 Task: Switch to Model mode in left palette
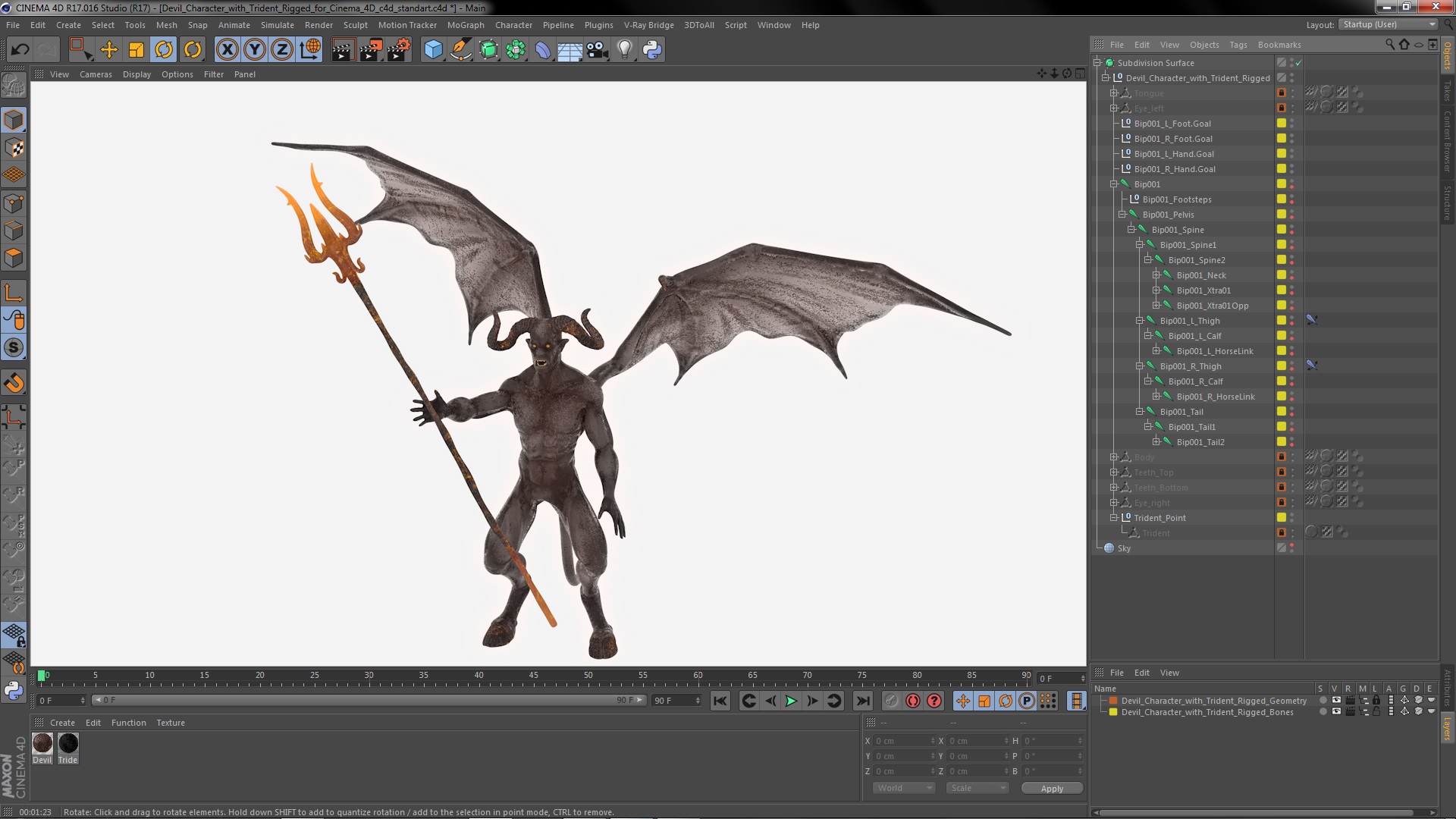tap(14, 120)
